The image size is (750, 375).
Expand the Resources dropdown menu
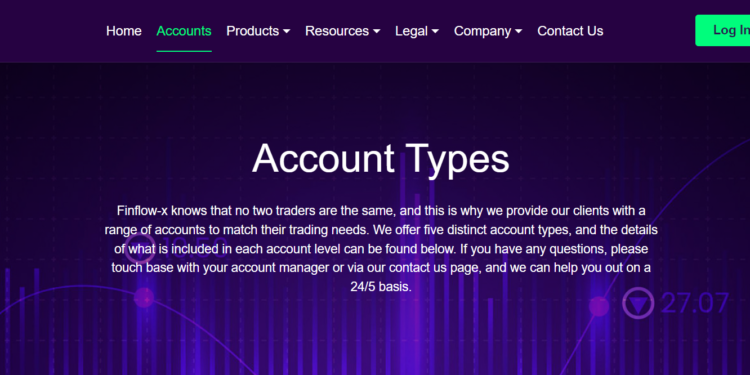pos(342,31)
